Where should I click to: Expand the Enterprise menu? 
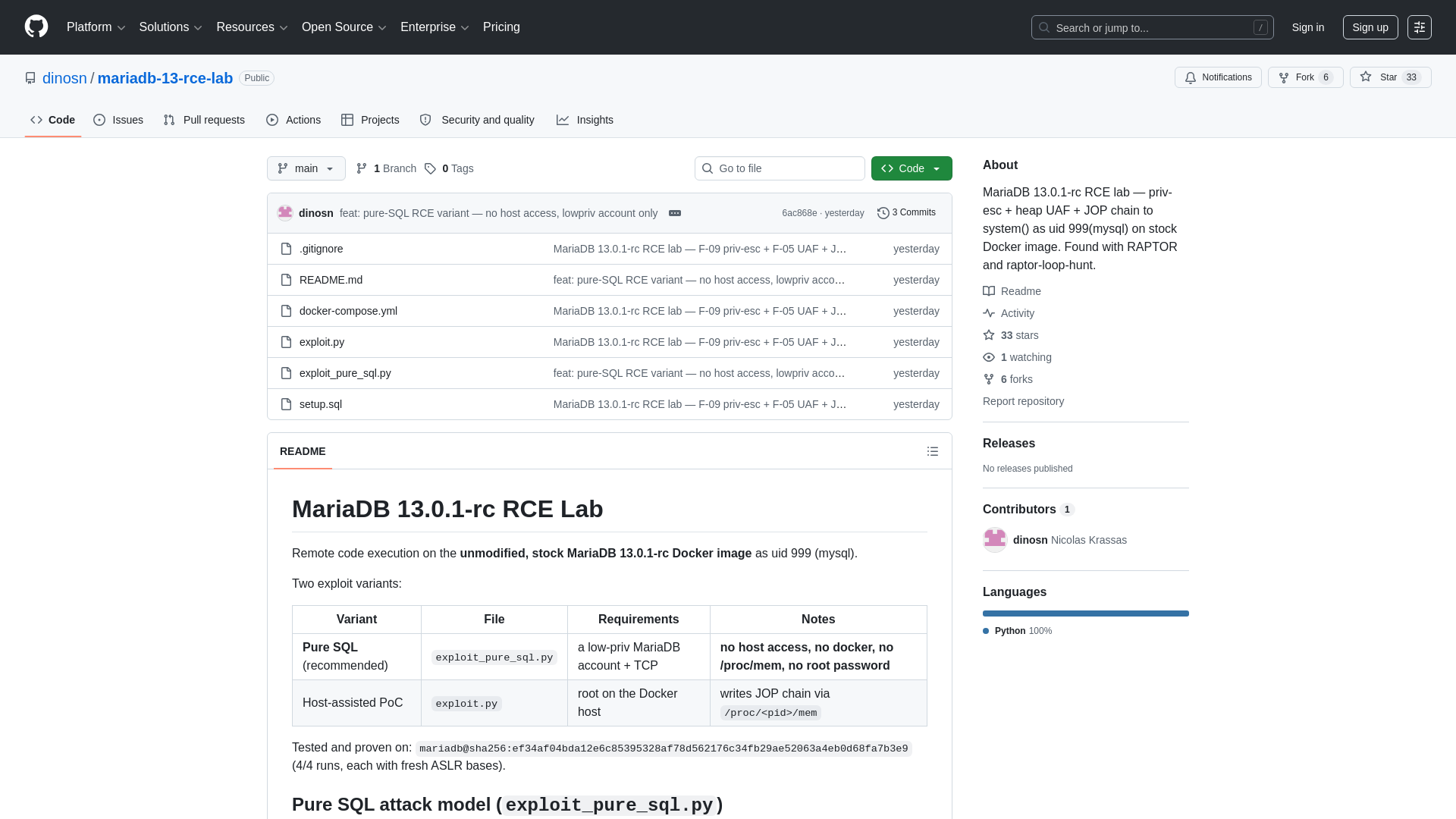click(x=435, y=27)
